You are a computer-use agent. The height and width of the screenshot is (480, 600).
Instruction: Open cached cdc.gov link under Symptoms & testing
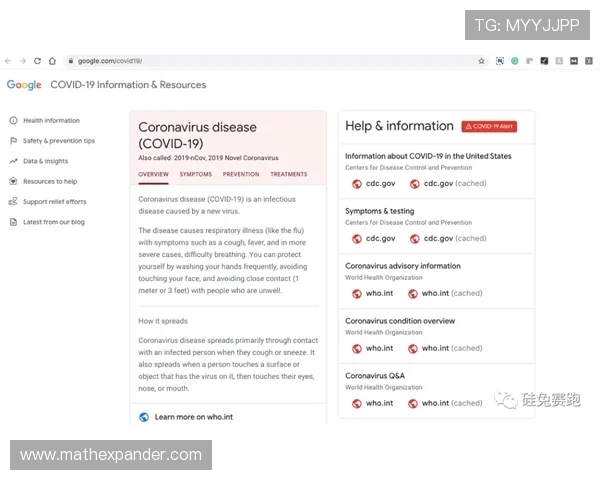pos(454,238)
